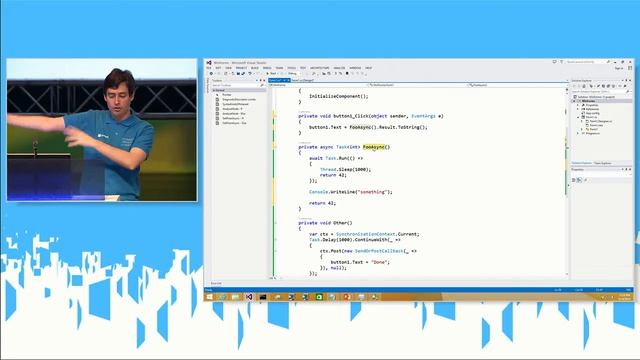Click the FooAsync method name highlighted in yellow

373,147
